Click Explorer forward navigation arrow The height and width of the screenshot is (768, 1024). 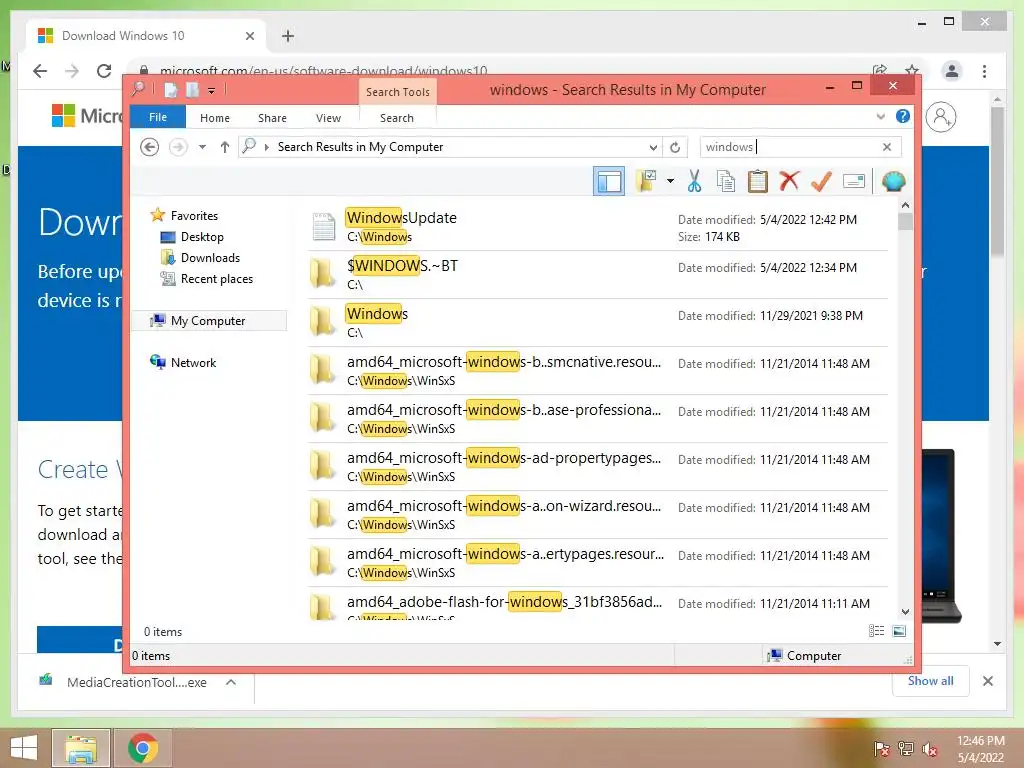[178, 147]
